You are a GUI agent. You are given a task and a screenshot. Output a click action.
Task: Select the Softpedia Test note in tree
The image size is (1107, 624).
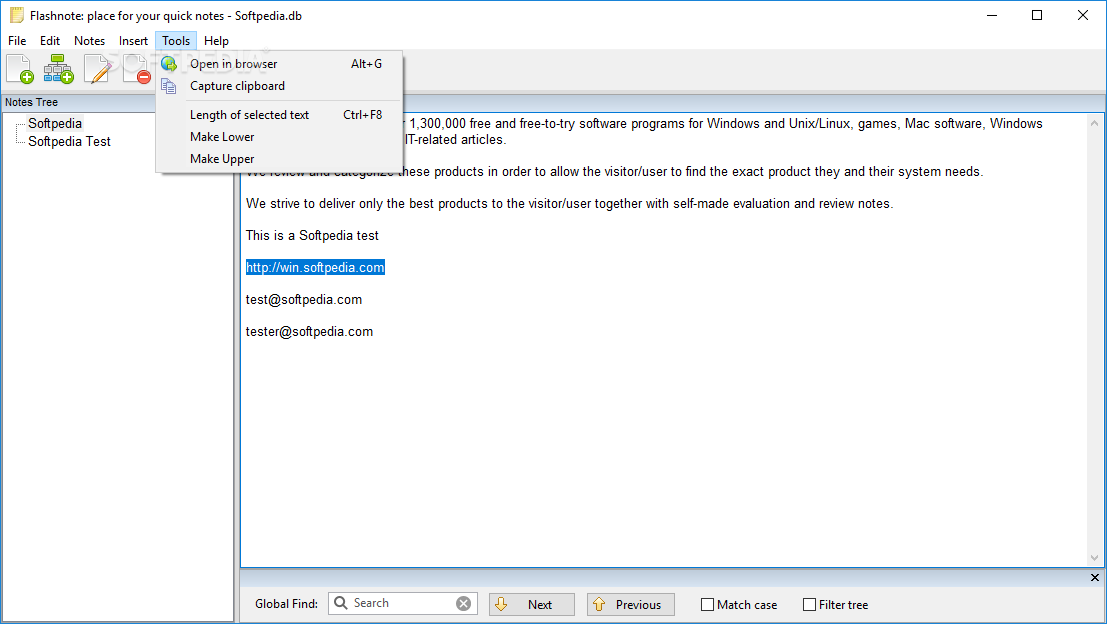pos(69,141)
